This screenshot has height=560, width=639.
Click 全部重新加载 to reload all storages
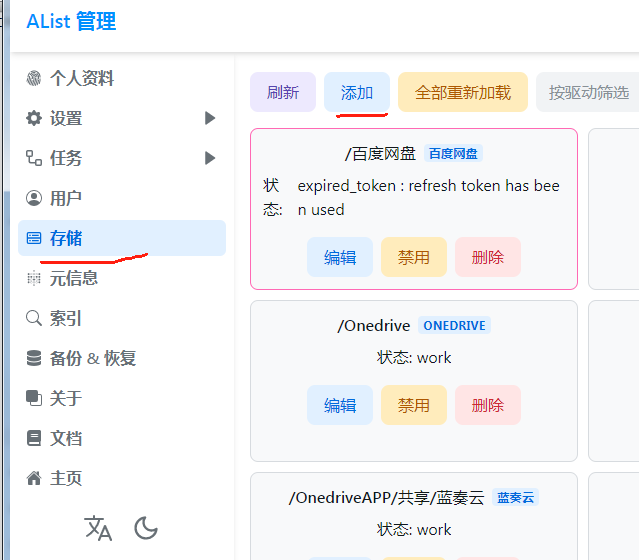click(462, 92)
